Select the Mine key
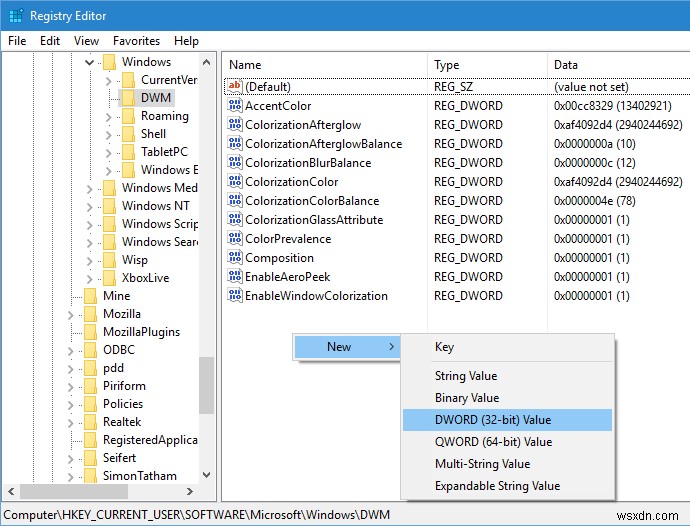The height and width of the screenshot is (526, 690). [116, 296]
